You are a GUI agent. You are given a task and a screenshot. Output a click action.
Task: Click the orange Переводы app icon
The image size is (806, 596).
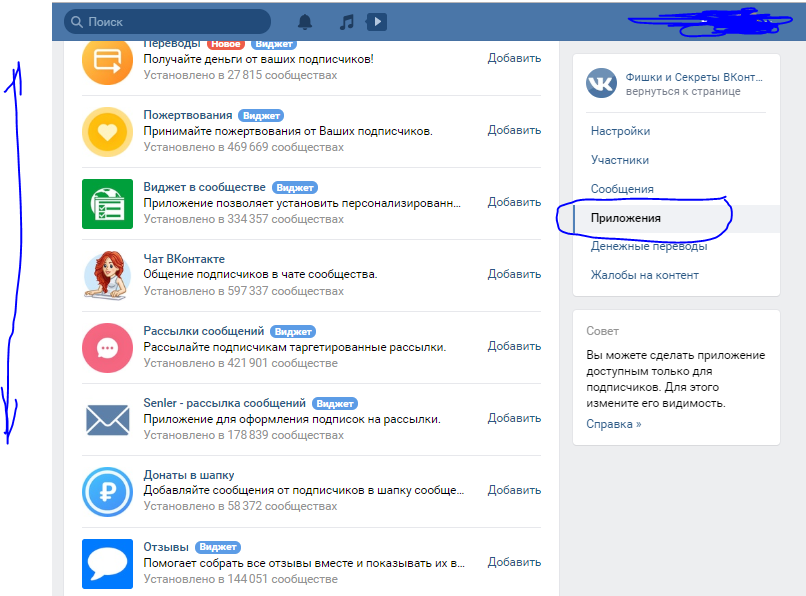tap(107, 61)
